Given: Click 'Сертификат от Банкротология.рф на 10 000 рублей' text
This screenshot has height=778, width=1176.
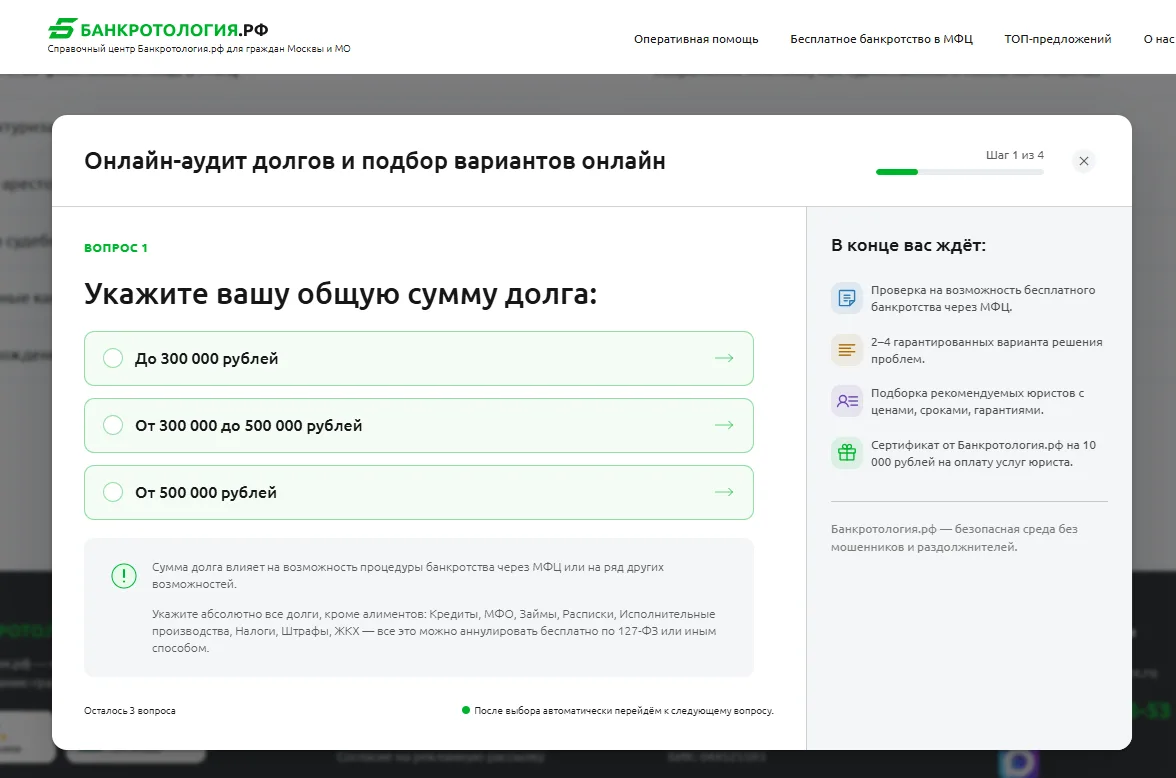Looking at the screenshot, I should [x=983, y=453].
